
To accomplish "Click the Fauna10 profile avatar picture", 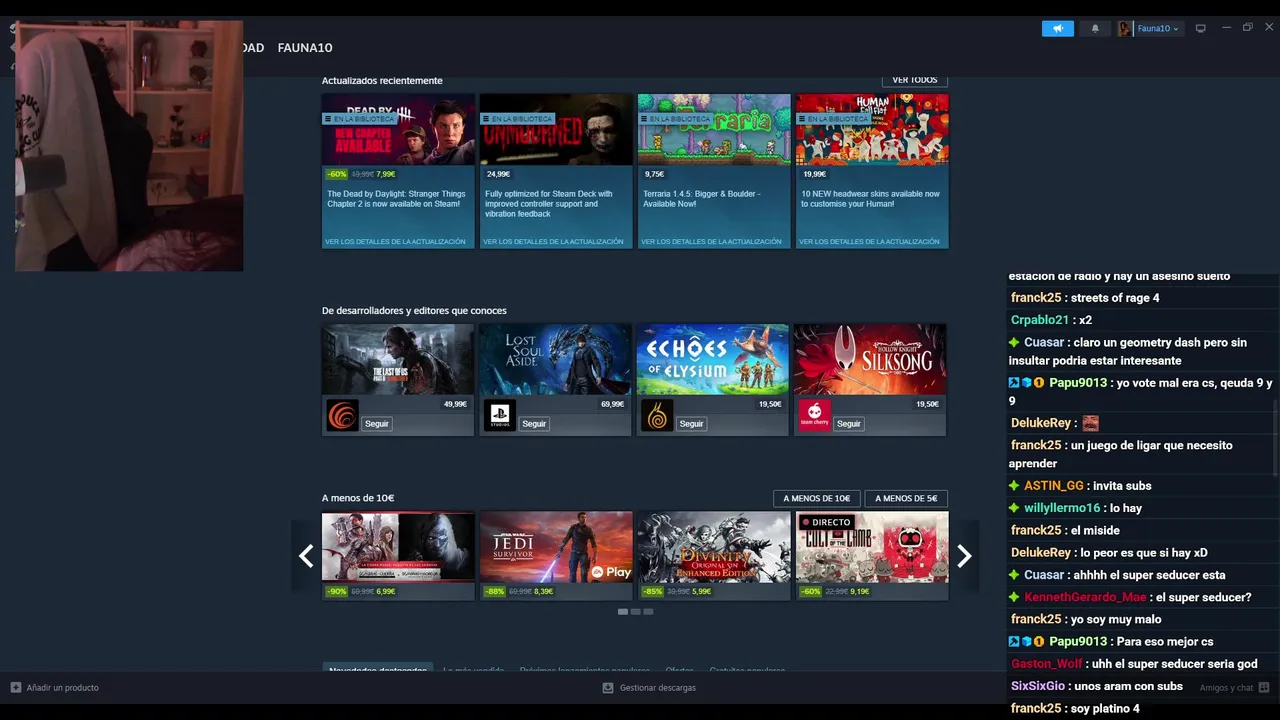I will [x=1126, y=29].
